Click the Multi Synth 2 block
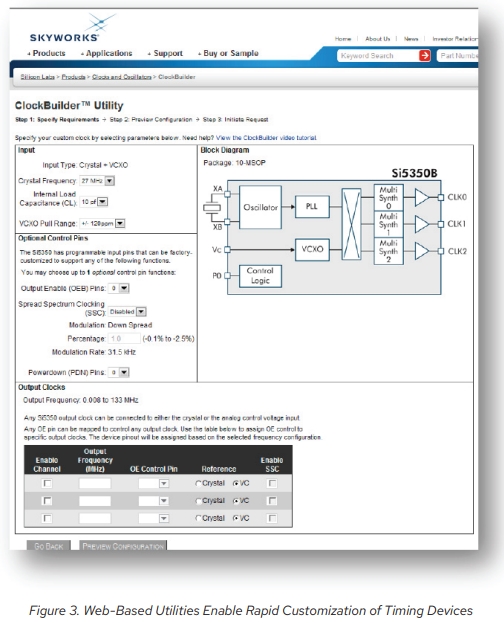The width and height of the screenshot is (504, 623). [388, 251]
